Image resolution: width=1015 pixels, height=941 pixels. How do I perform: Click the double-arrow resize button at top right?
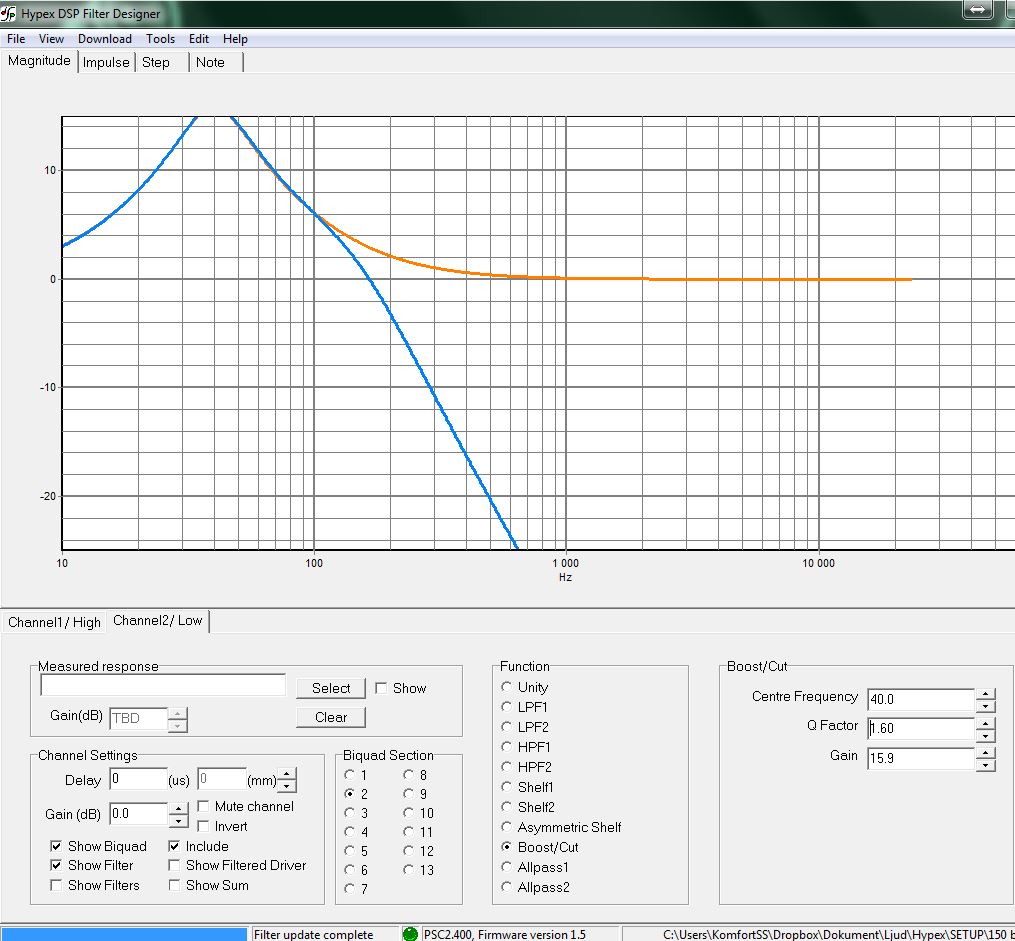pyautogui.click(x=977, y=9)
